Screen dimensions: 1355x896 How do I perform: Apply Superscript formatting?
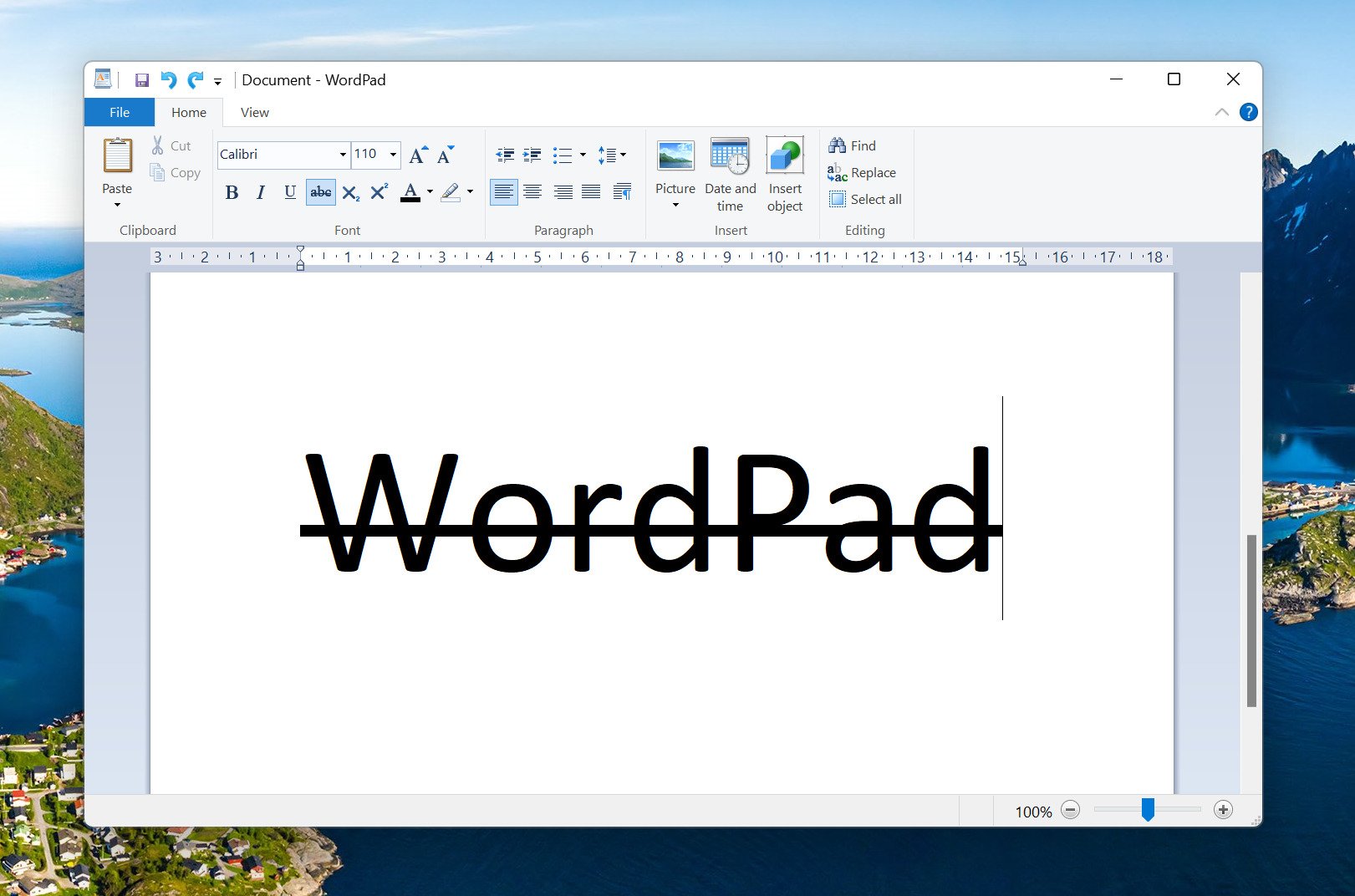378,192
